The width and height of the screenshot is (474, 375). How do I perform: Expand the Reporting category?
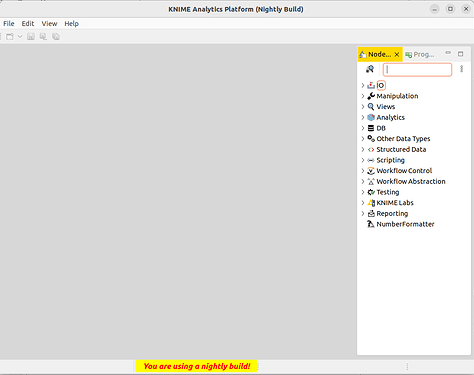pyautogui.click(x=363, y=213)
